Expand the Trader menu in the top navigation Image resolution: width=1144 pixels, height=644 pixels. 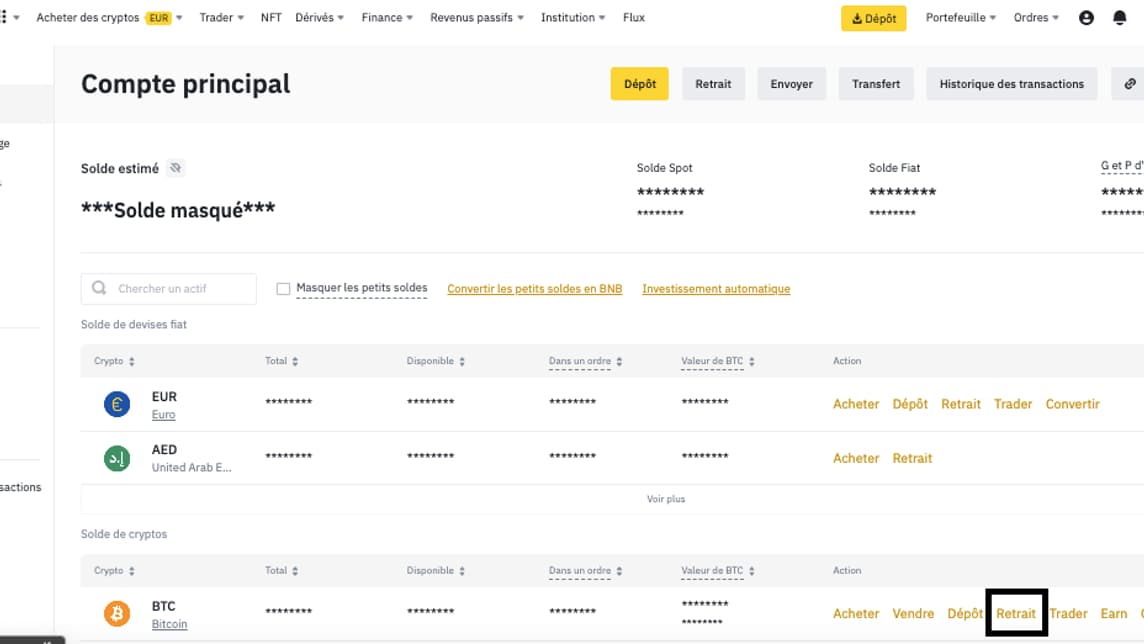pyautogui.click(x=222, y=18)
